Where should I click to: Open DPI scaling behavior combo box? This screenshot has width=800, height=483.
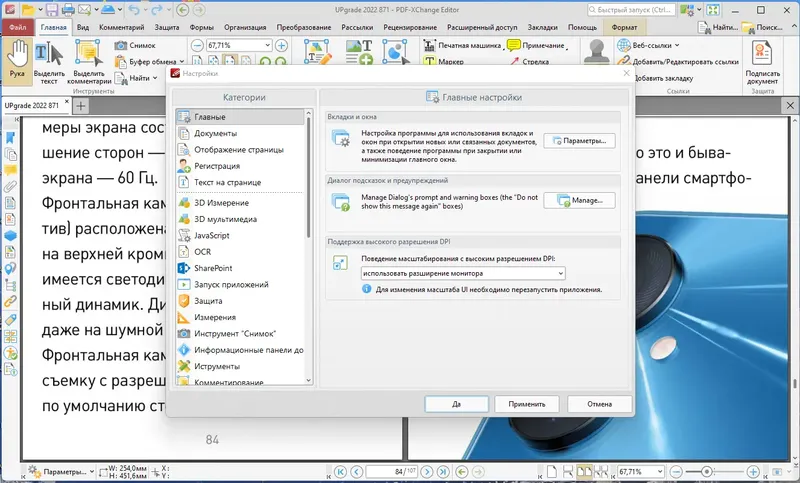pos(463,273)
